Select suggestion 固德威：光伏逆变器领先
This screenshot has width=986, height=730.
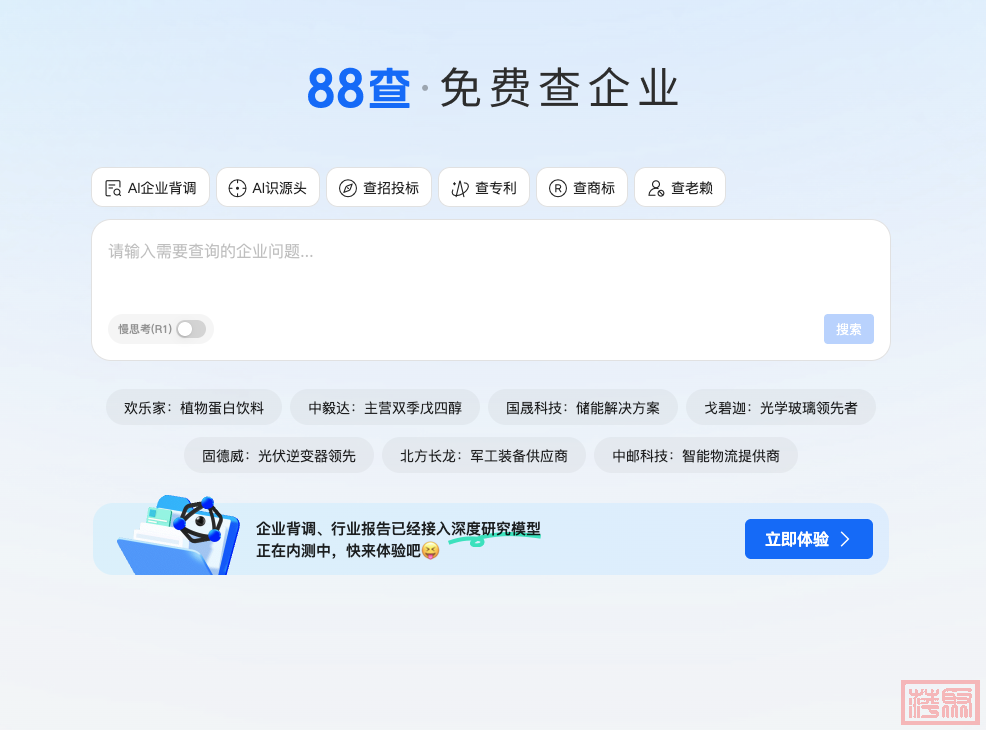tap(279, 456)
